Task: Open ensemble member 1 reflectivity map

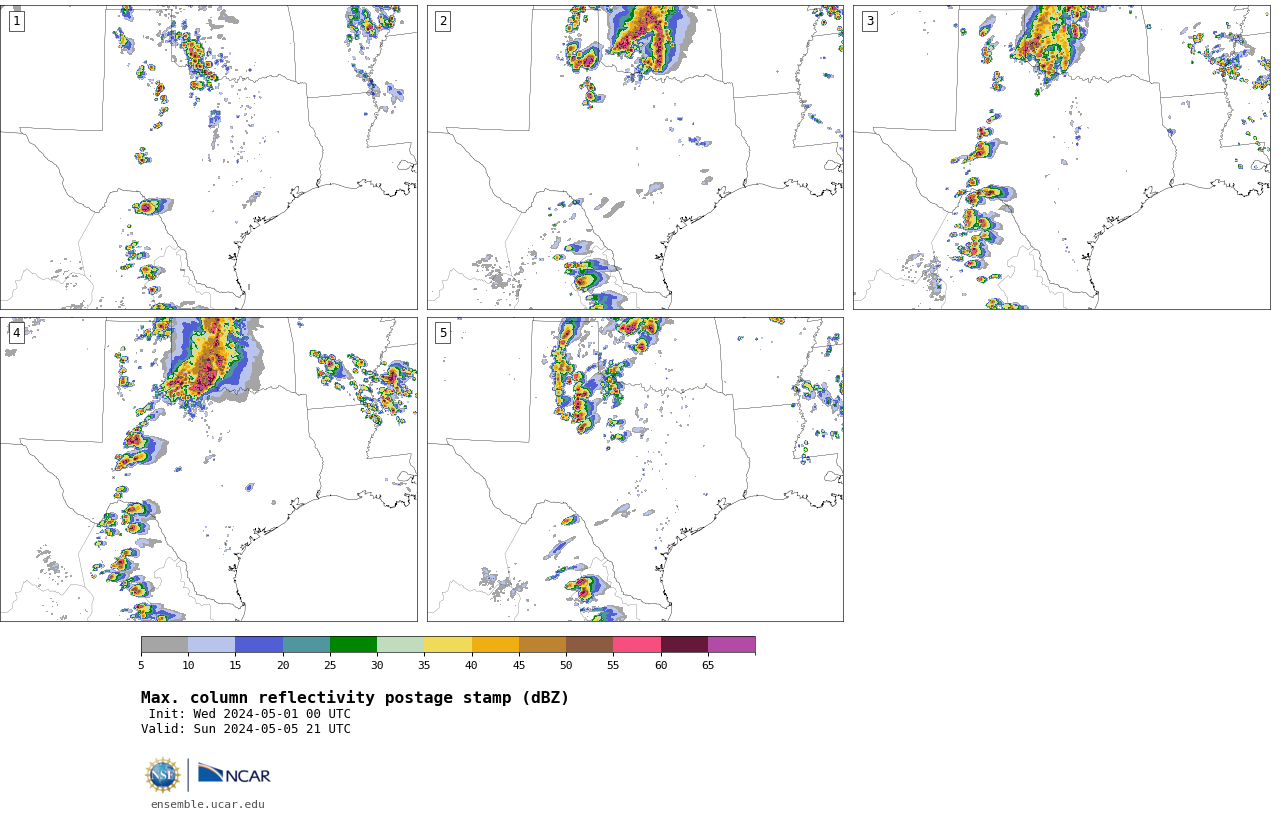Action: pyautogui.click(x=208, y=157)
